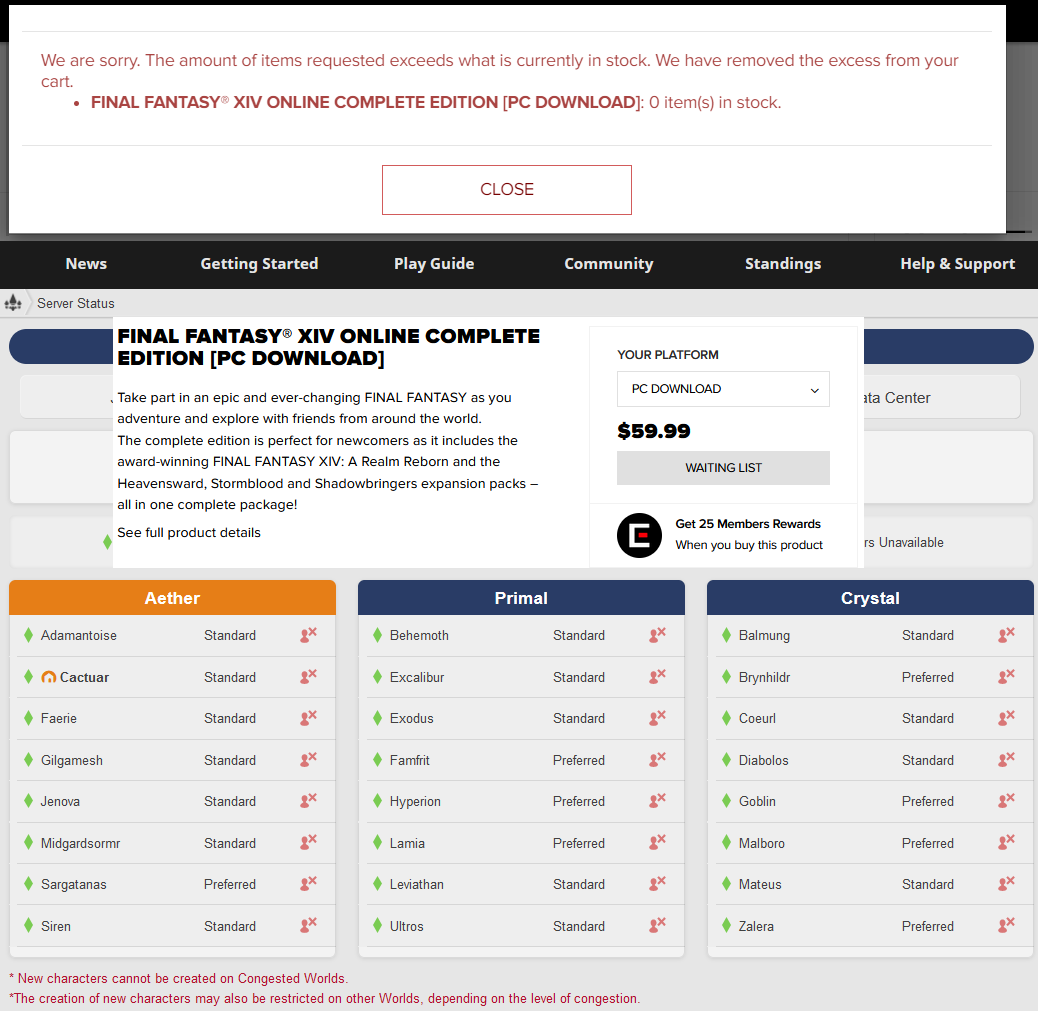Select the Crystal data center tab
Screen dimensions: 1038x1011
[870, 598]
